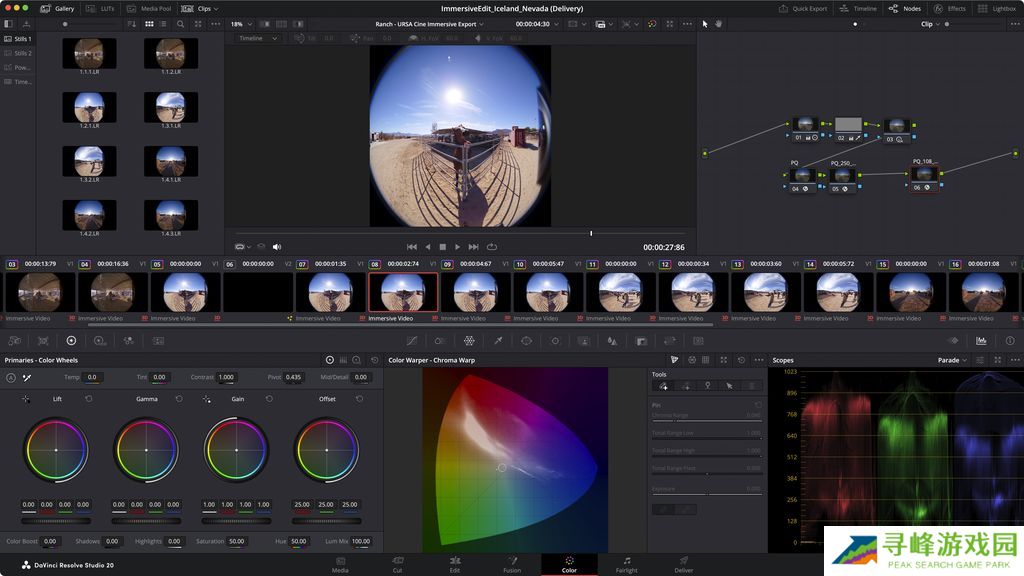Select the pin tool in Color Warper
1024x576 pixels.
click(707, 385)
